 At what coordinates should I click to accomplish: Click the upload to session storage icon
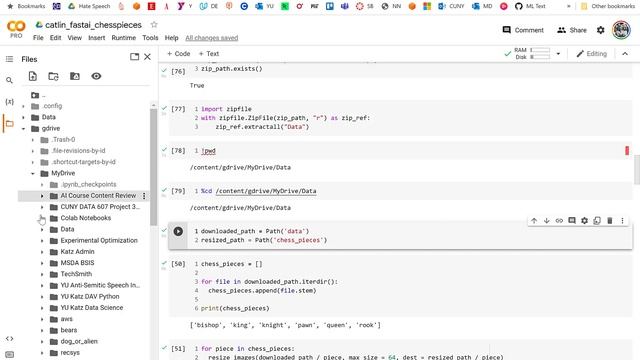point(33,76)
